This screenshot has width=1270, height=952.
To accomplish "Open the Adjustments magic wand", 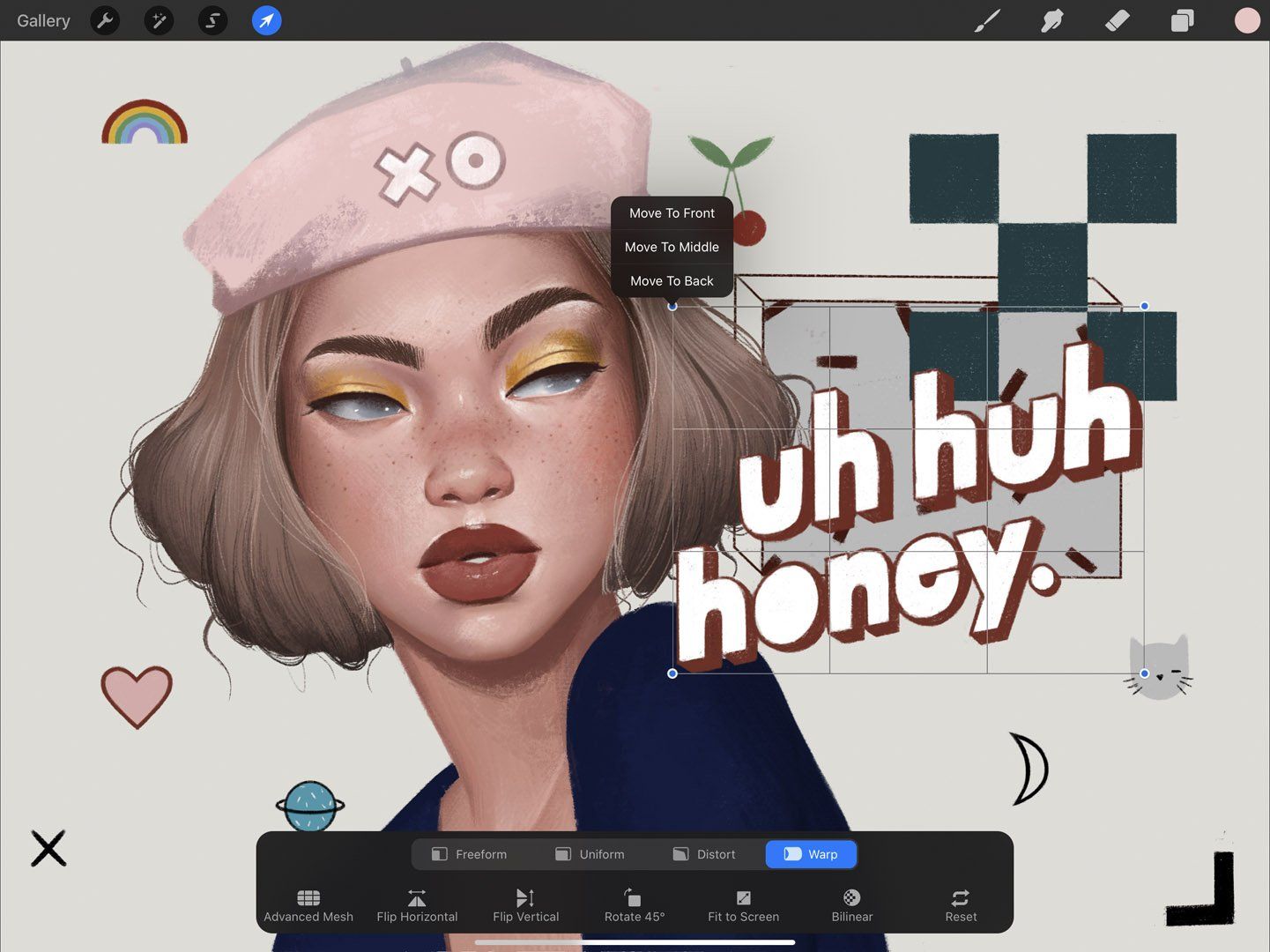I will [159, 20].
